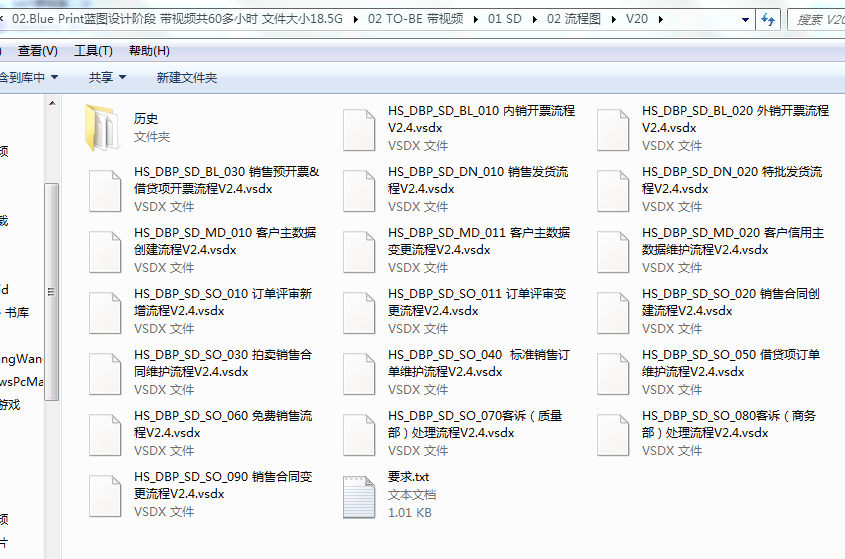This screenshot has height=559, width=845.
Task: Open the 工具(T) menu
Action: click(93, 51)
